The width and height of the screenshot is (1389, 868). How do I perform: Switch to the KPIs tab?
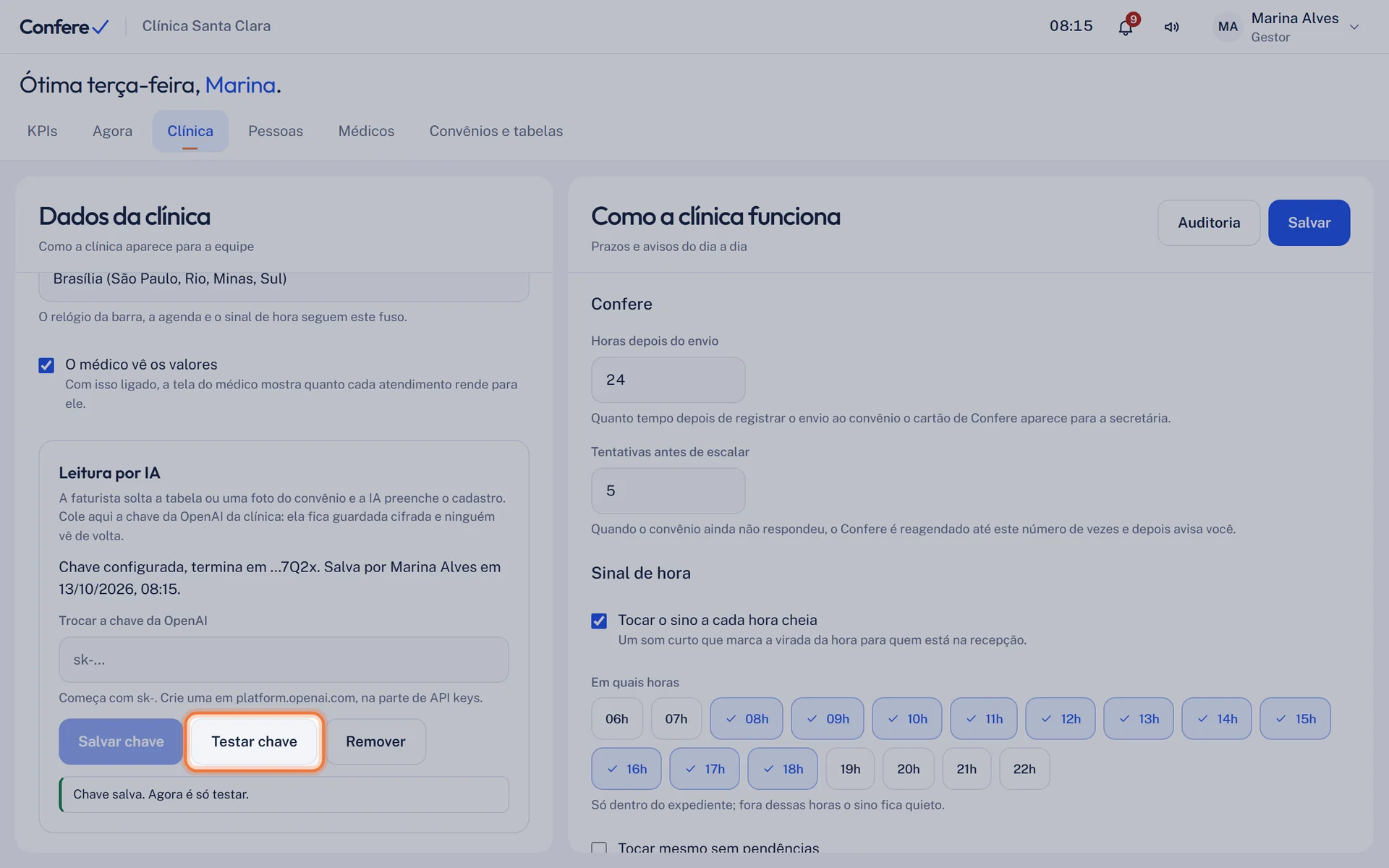[x=42, y=131]
